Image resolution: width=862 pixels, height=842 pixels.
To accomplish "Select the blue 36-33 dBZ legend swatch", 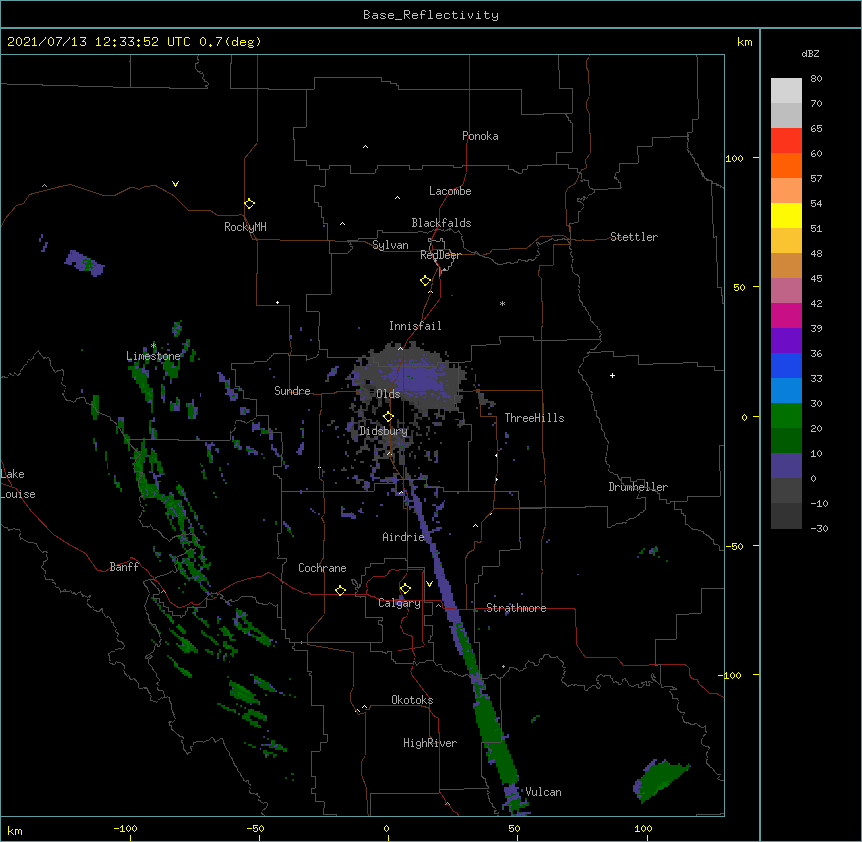I will 786,365.
